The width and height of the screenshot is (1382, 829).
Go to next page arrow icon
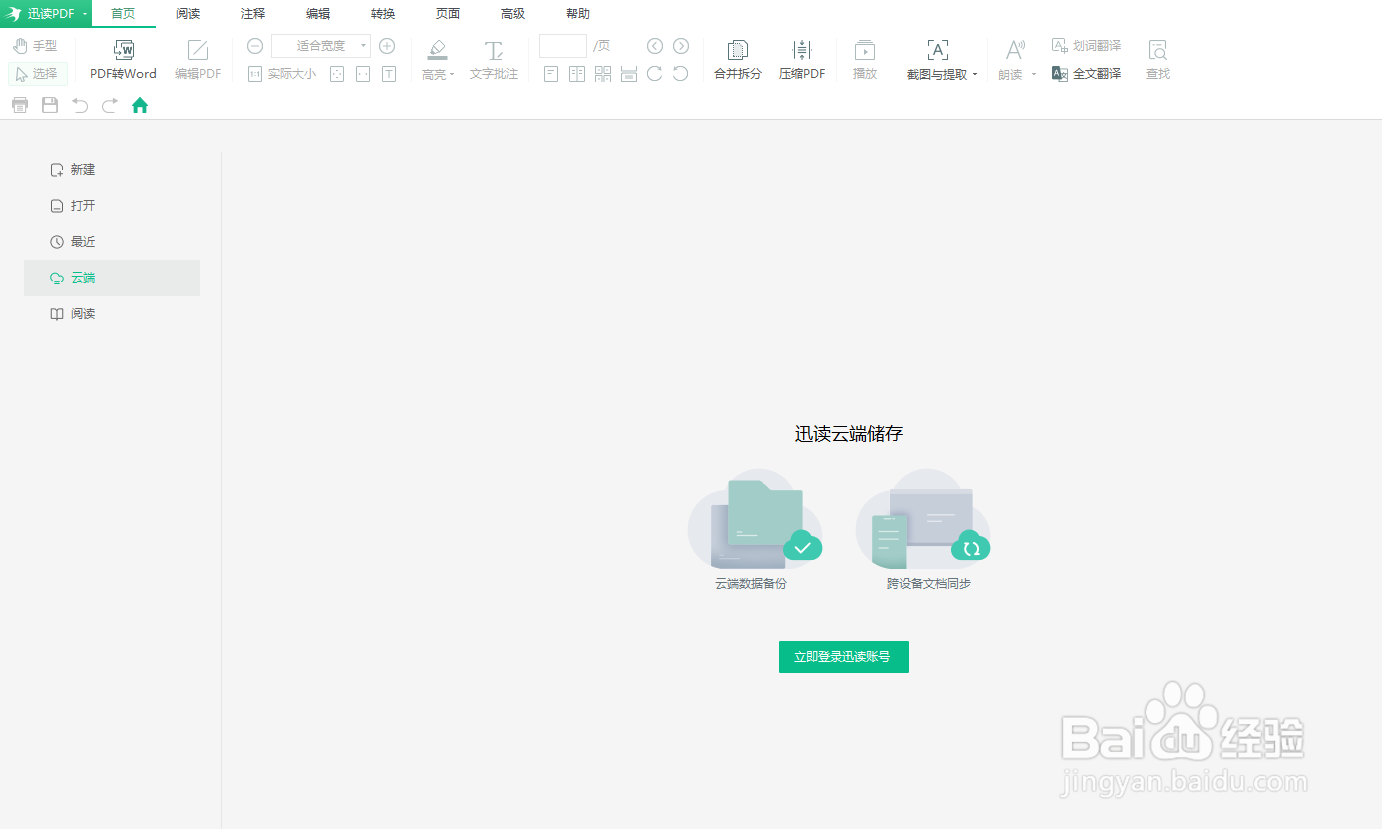click(681, 46)
